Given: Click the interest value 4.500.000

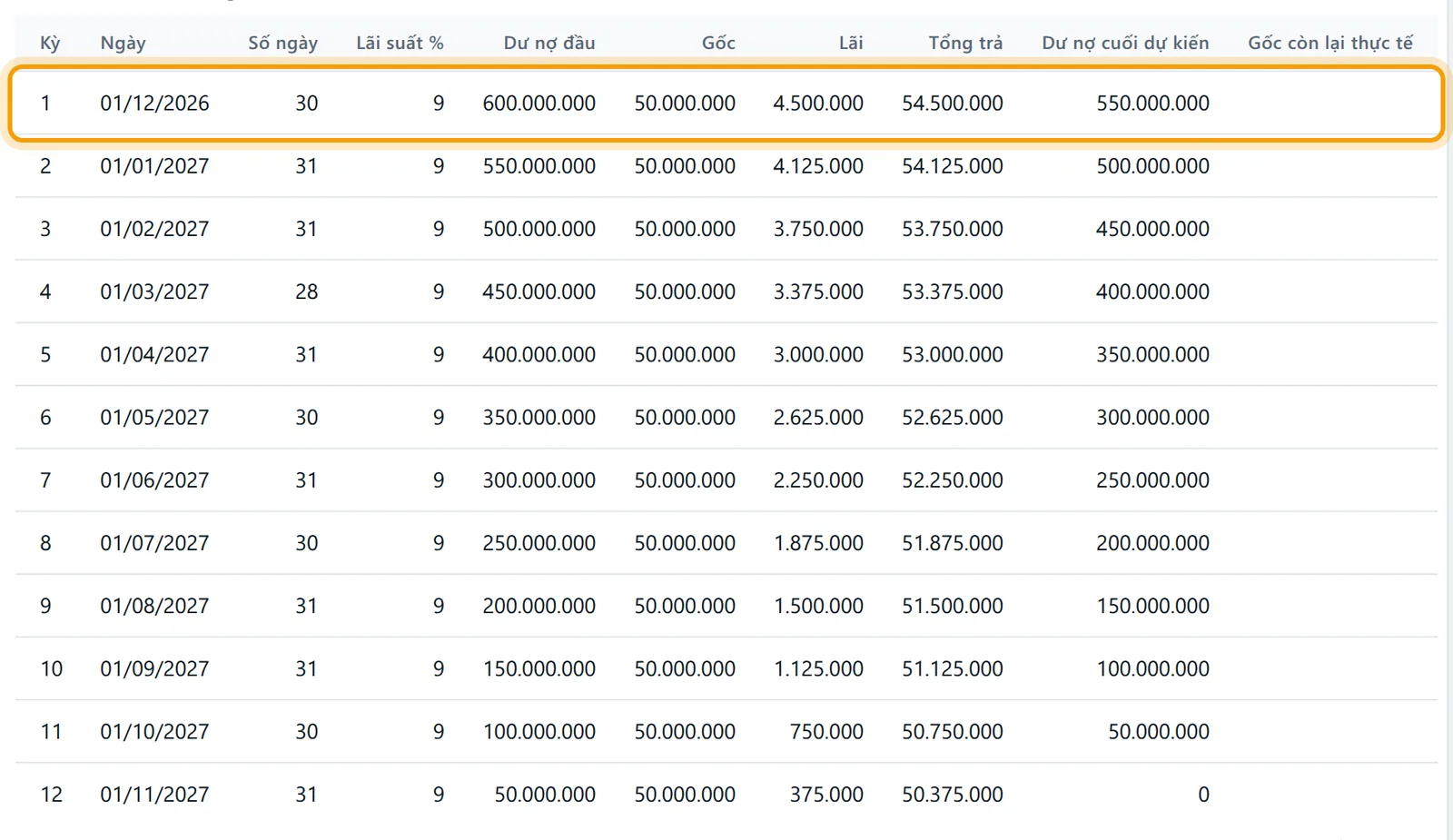Looking at the screenshot, I should 818,104.
